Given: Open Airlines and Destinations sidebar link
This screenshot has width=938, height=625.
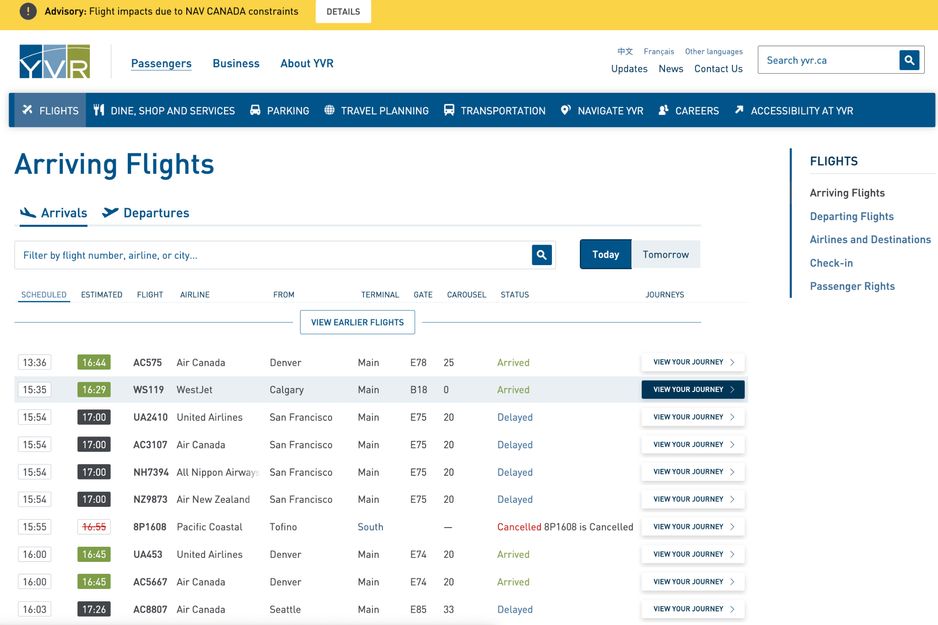Looking at the screenshot, I should [x=870, y=240].
